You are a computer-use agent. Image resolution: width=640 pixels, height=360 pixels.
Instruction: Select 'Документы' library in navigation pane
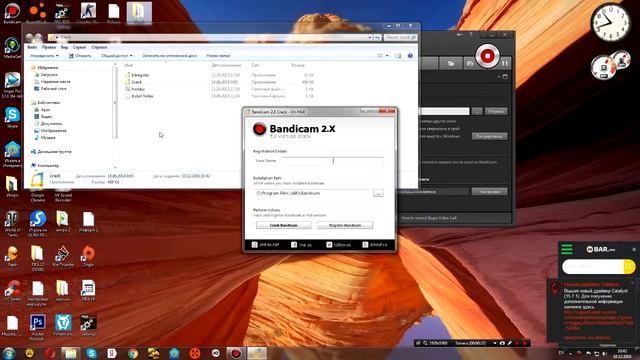51,123
